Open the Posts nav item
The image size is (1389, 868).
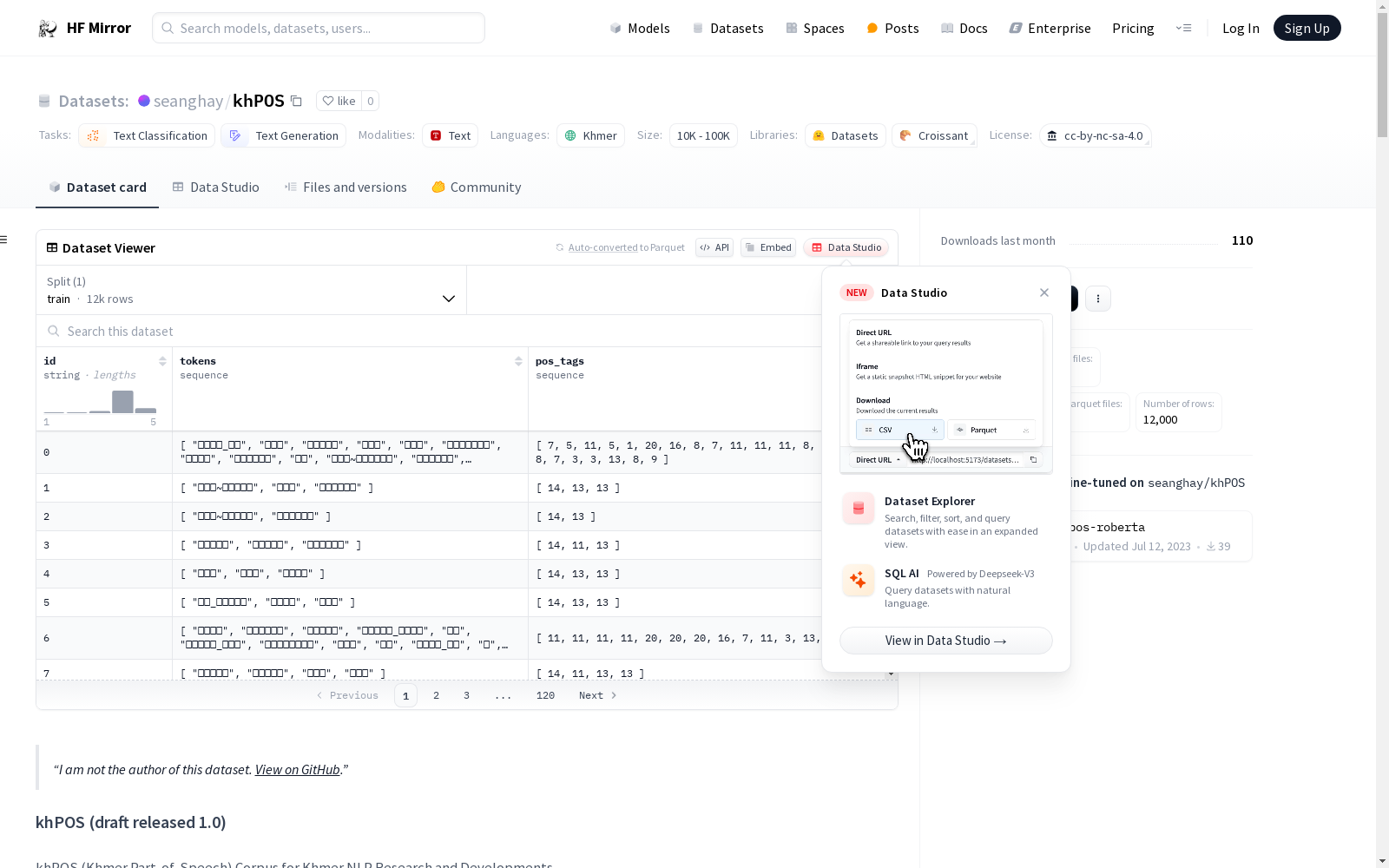(x=893, y=29)
